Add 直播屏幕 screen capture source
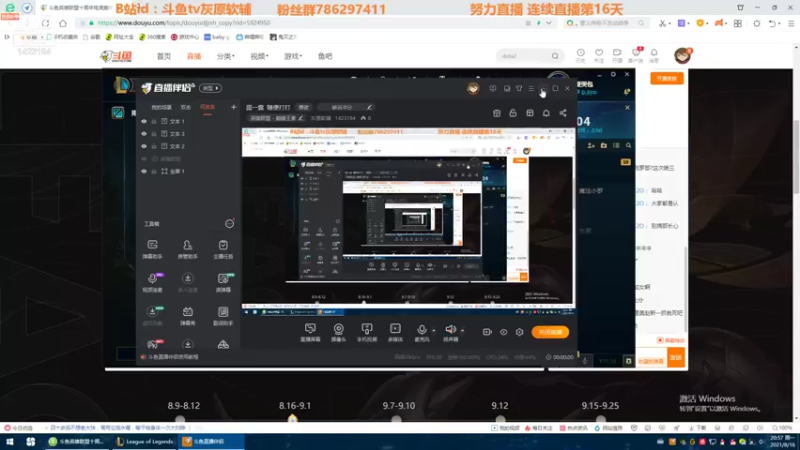Image resolution: width=800 pixels, height=450 pixels. (x=310, y=332)
